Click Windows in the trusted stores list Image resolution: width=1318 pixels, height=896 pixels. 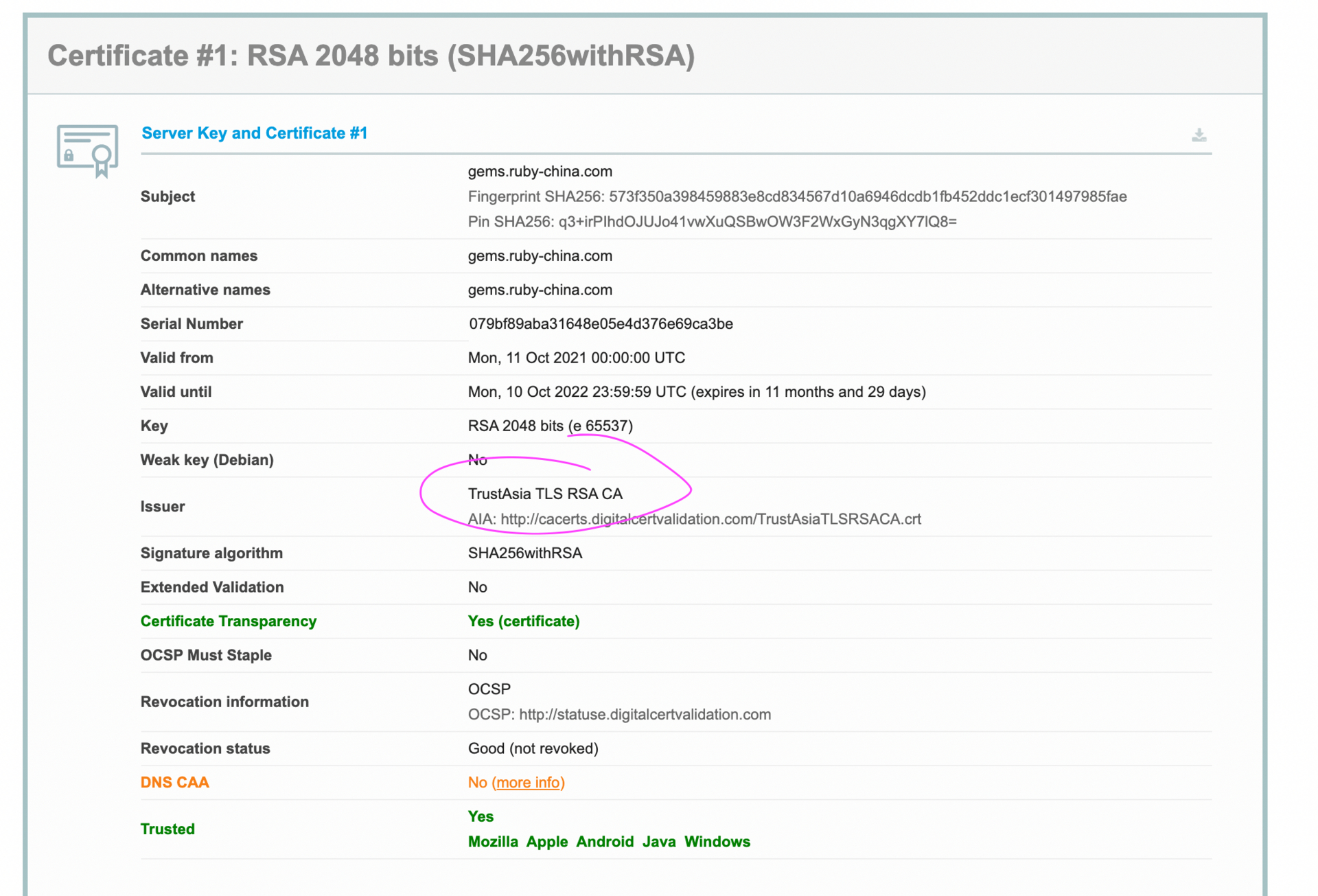pyautogui.click(x=717, y=842)
